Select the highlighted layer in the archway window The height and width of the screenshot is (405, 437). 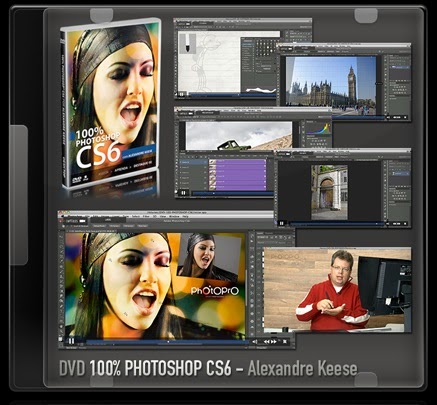(x=400, y=173)
